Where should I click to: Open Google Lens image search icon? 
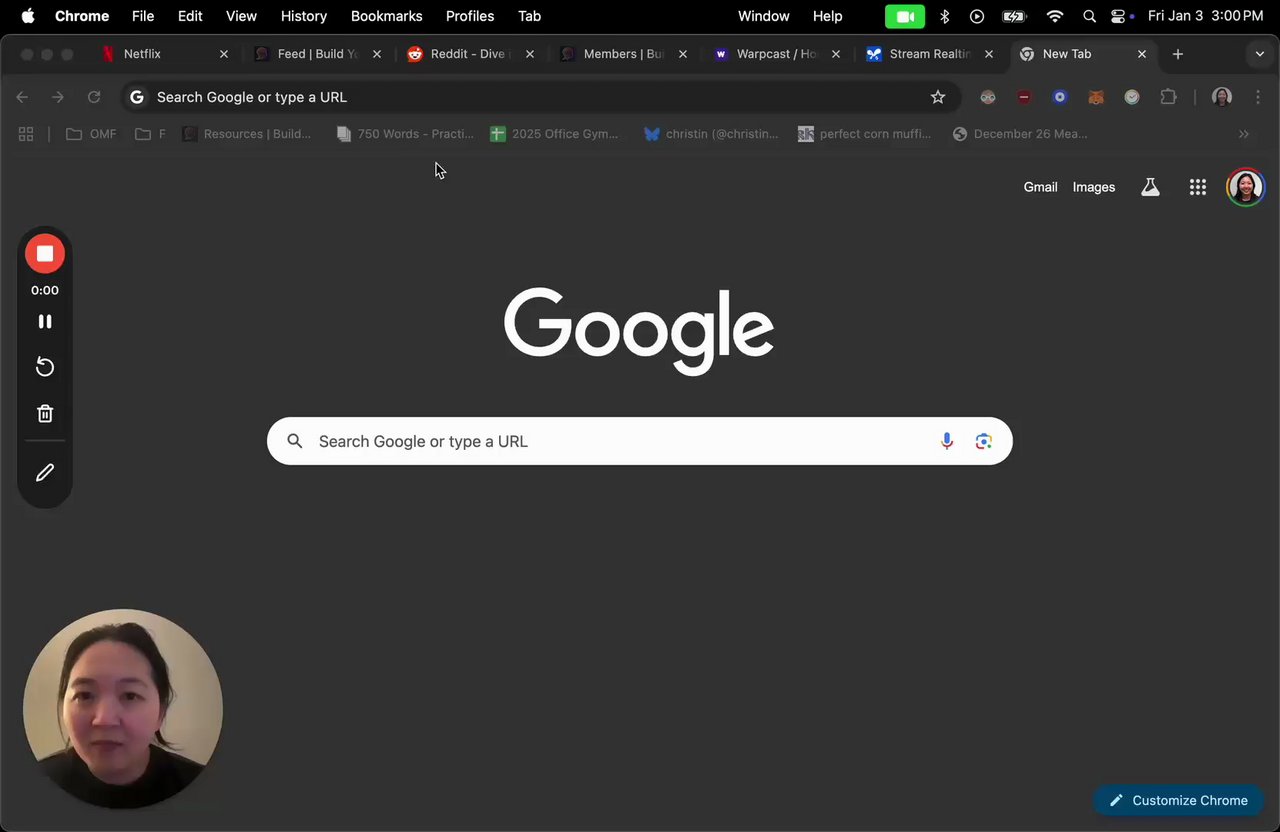point(984,441)
